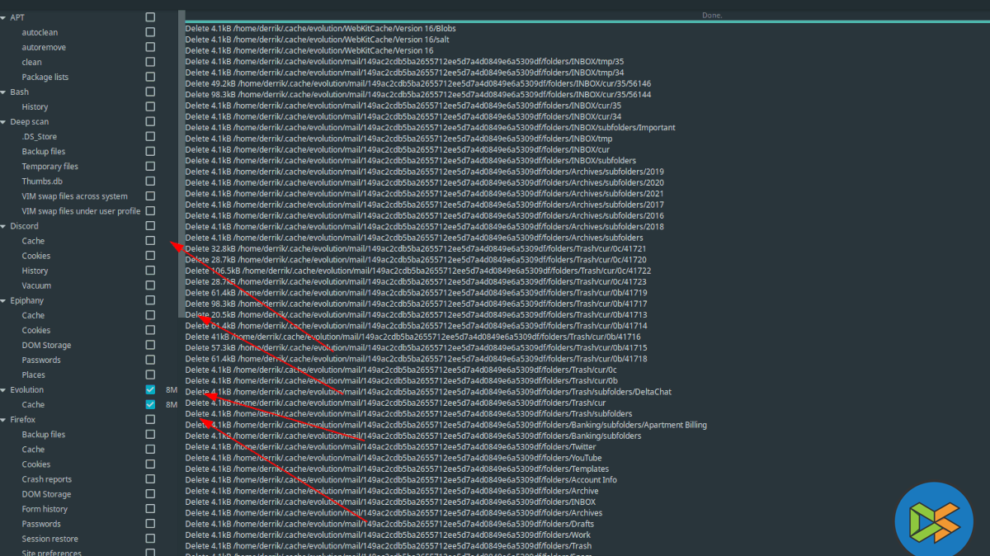This screenshot has width=990, height=556.
Task: Tick the Temporary files checkbox
Action: (x=150, y=166)
